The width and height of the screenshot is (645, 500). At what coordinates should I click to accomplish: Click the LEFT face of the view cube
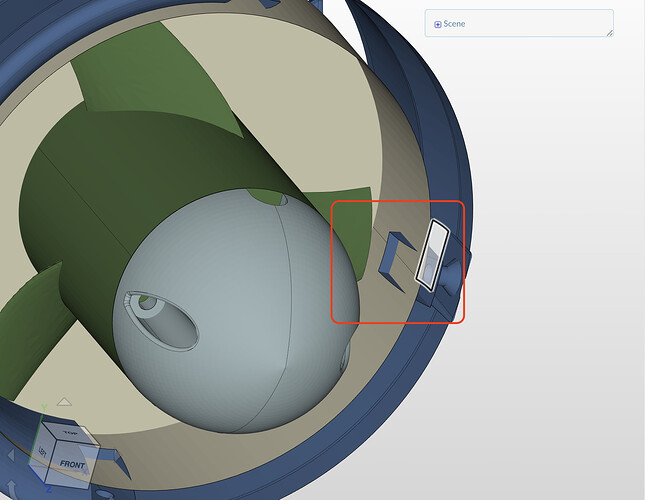click(42, 452)
